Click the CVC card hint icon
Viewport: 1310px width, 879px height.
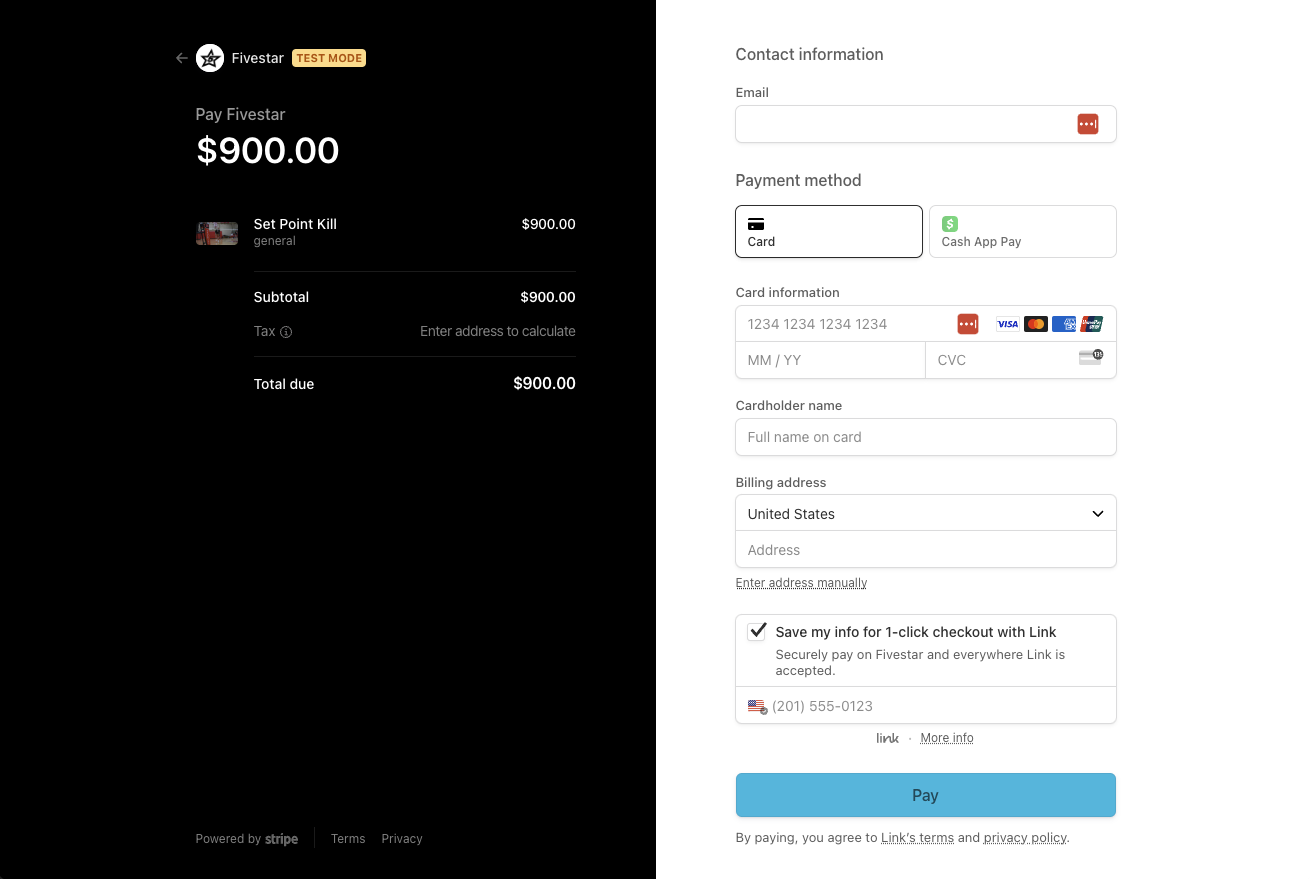(1091, 357)
